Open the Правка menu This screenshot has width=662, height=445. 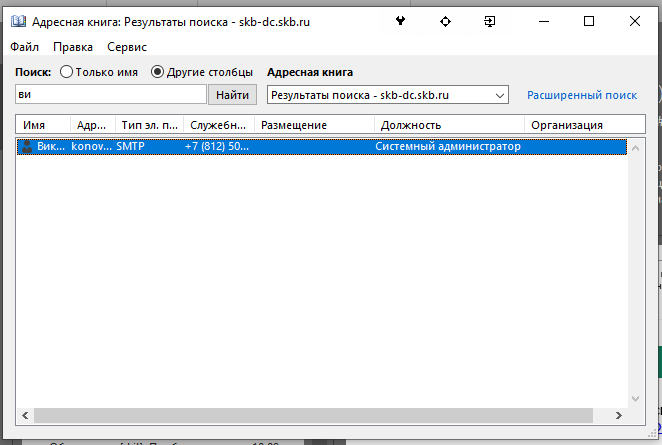(73, 47)
